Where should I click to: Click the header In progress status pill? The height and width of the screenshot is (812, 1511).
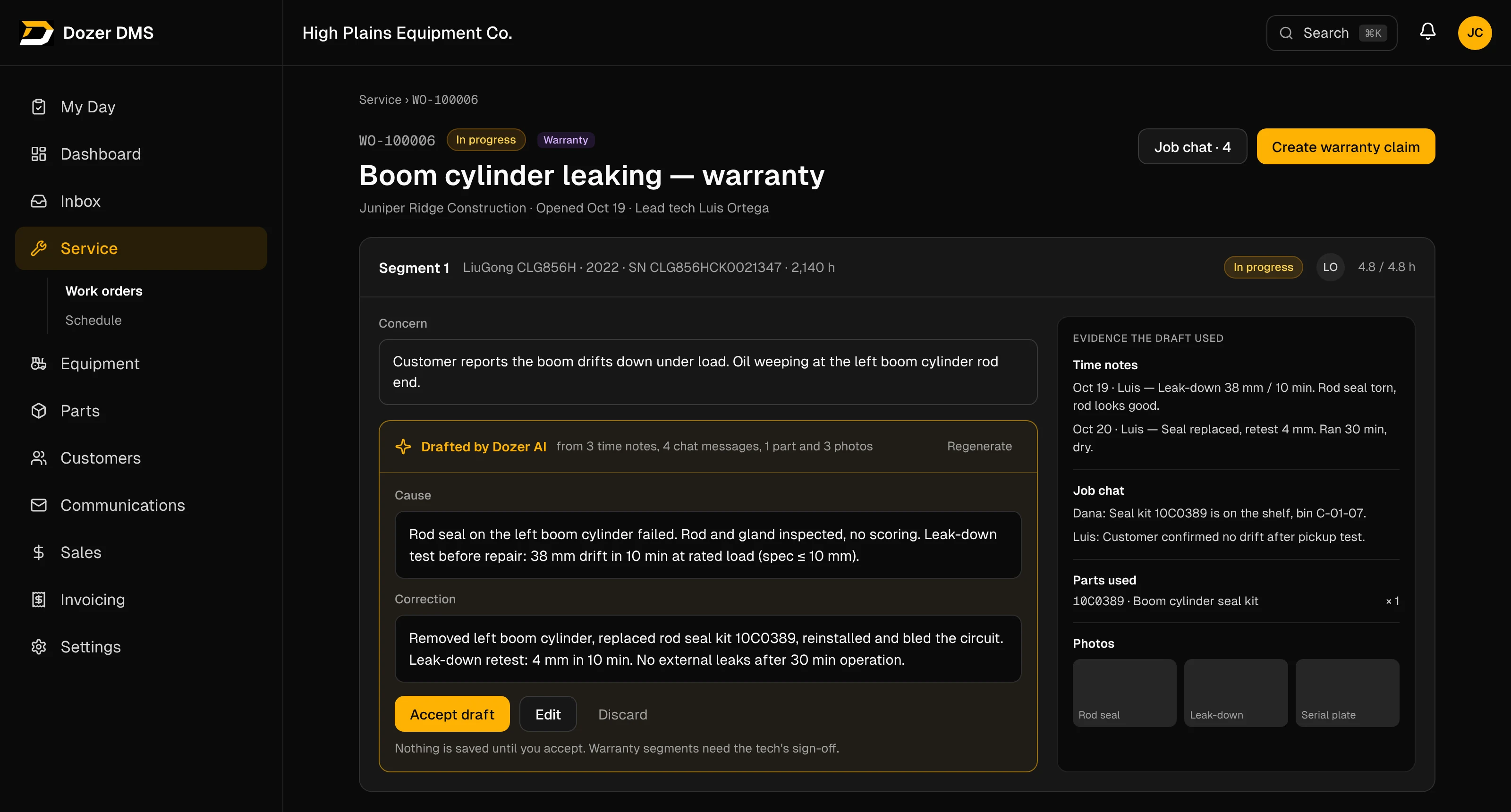click(486, 140)
